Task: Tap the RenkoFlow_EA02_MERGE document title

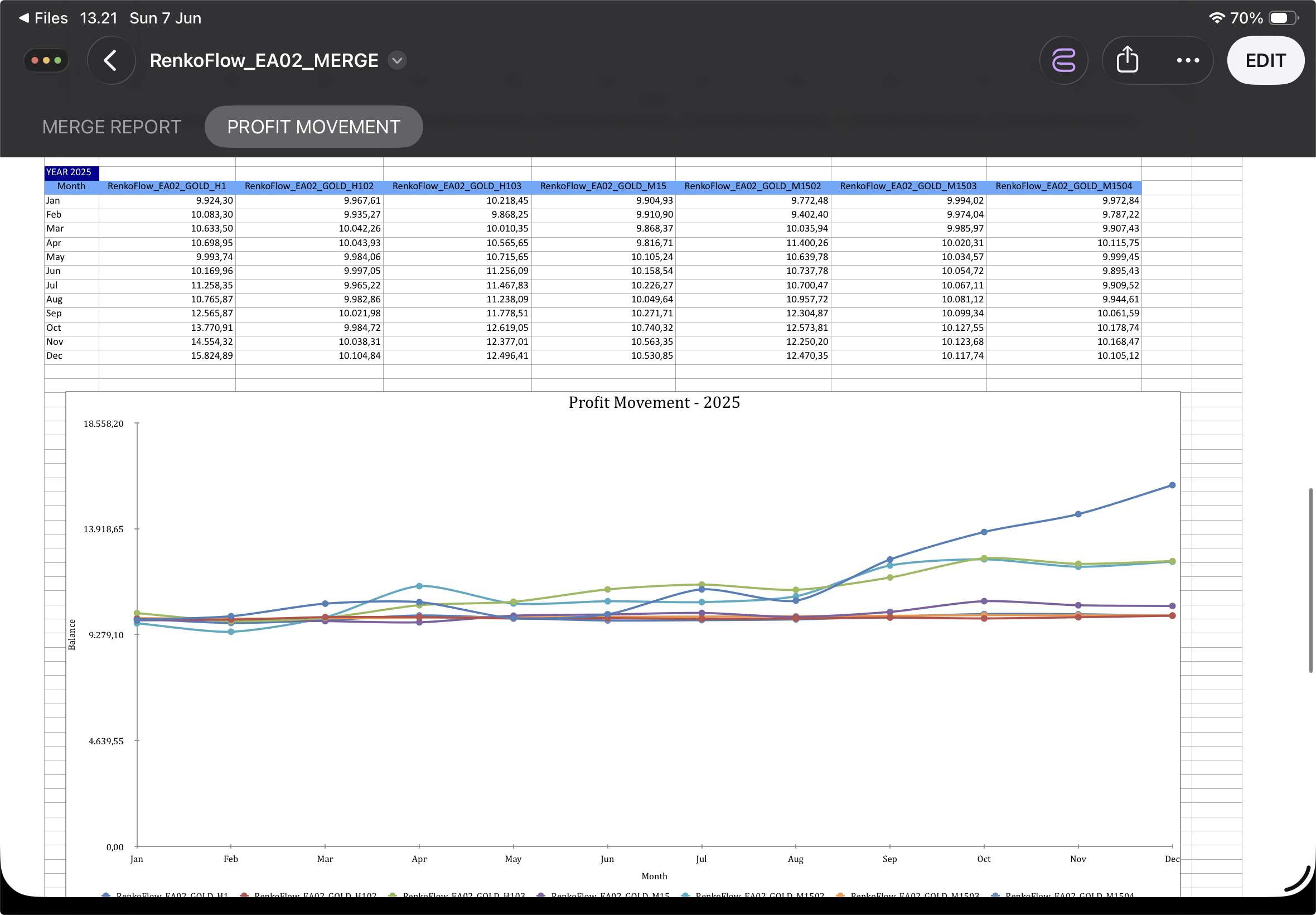Action: click(264, 60)
